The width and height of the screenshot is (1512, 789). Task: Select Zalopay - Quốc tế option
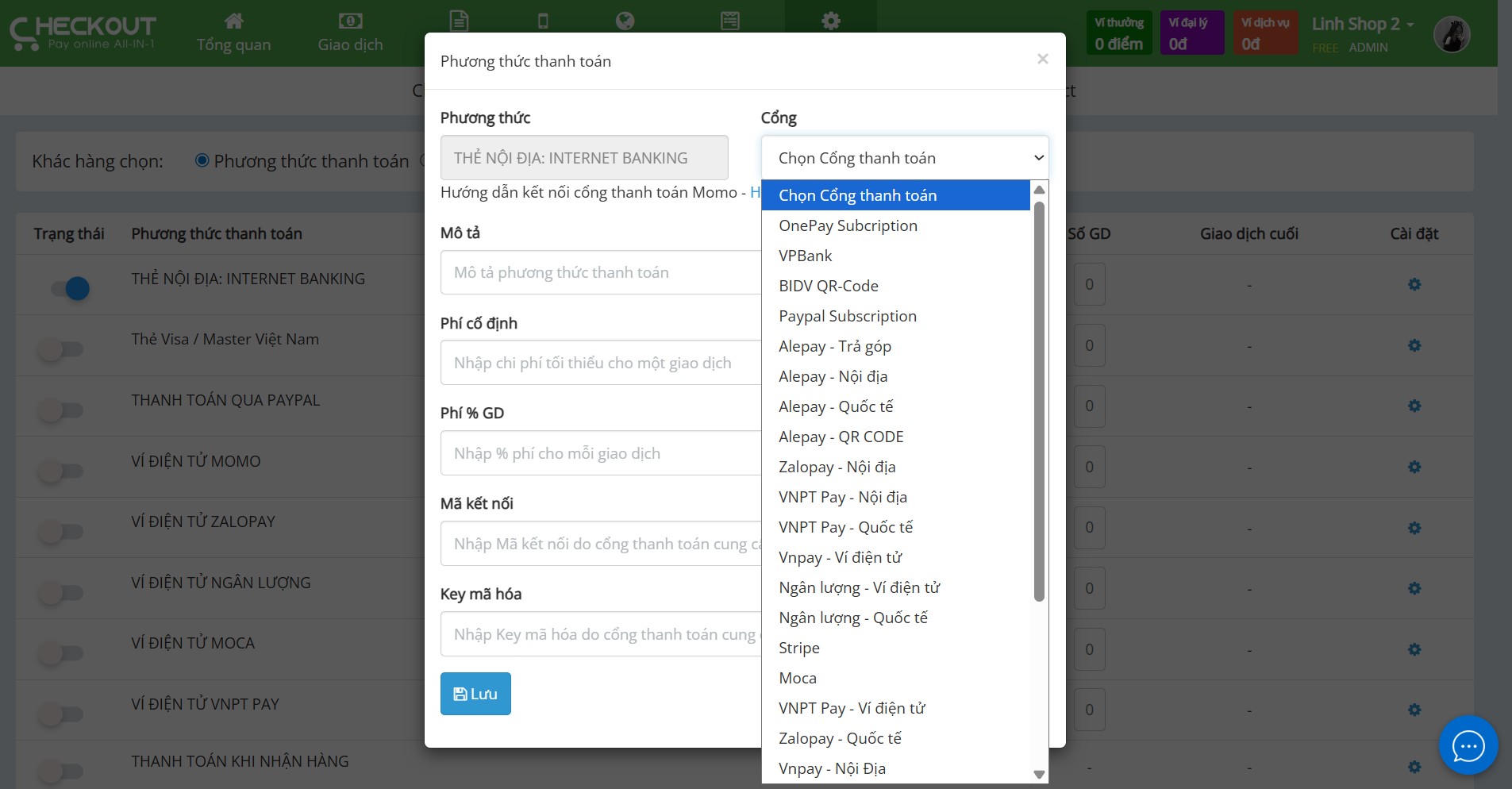[896, 738]
